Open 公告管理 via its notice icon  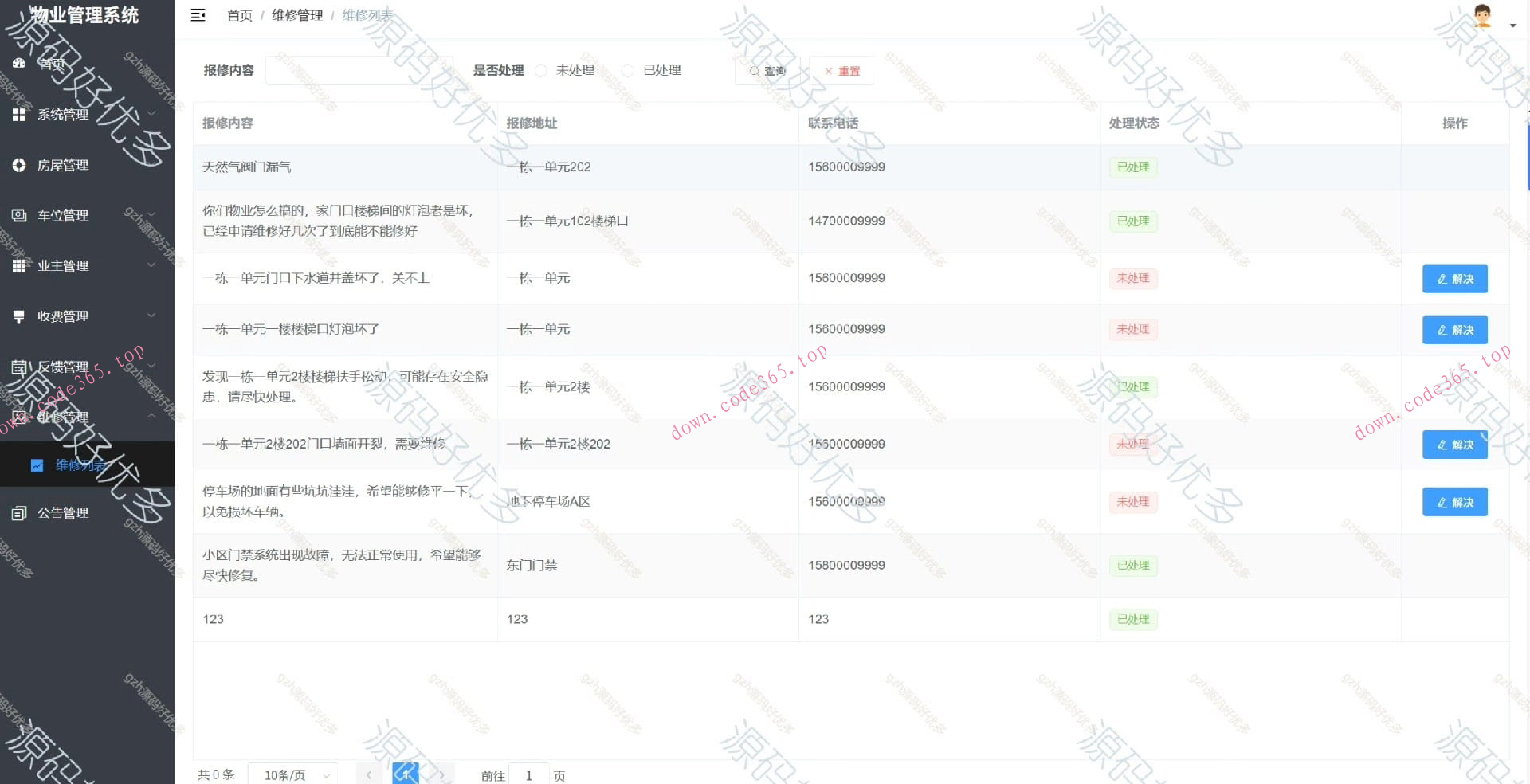coord(20,512)
